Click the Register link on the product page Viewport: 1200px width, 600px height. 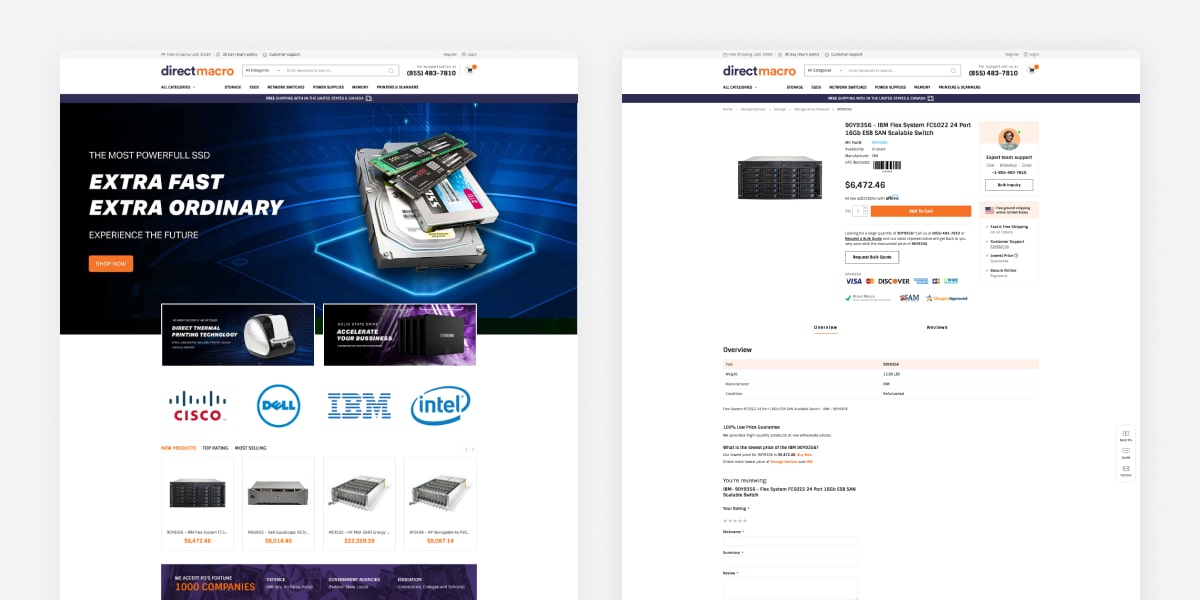[x=1013, y=54]
